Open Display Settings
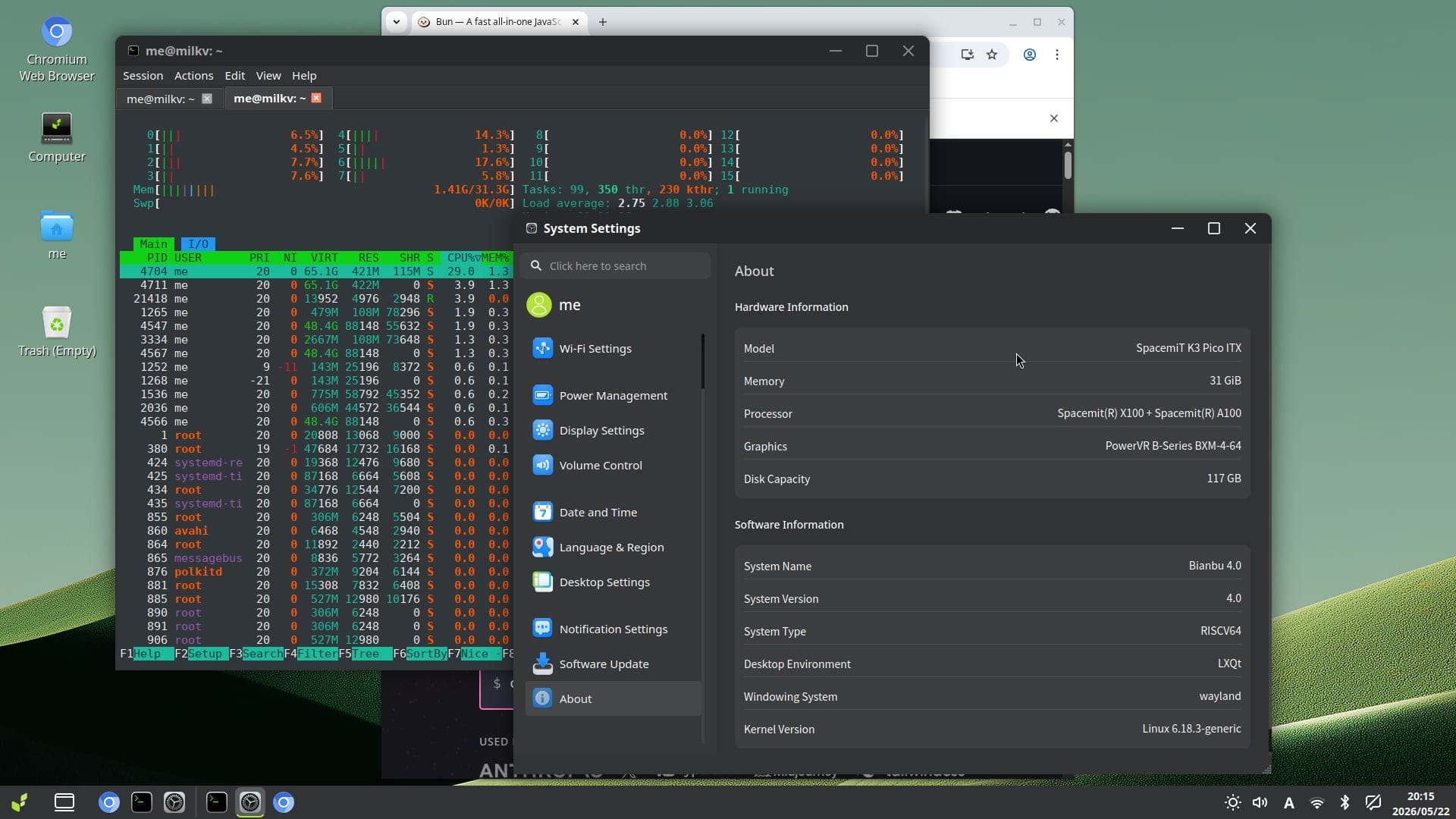This screenshot has width=1456, height=819. click(x=613, y=431)
